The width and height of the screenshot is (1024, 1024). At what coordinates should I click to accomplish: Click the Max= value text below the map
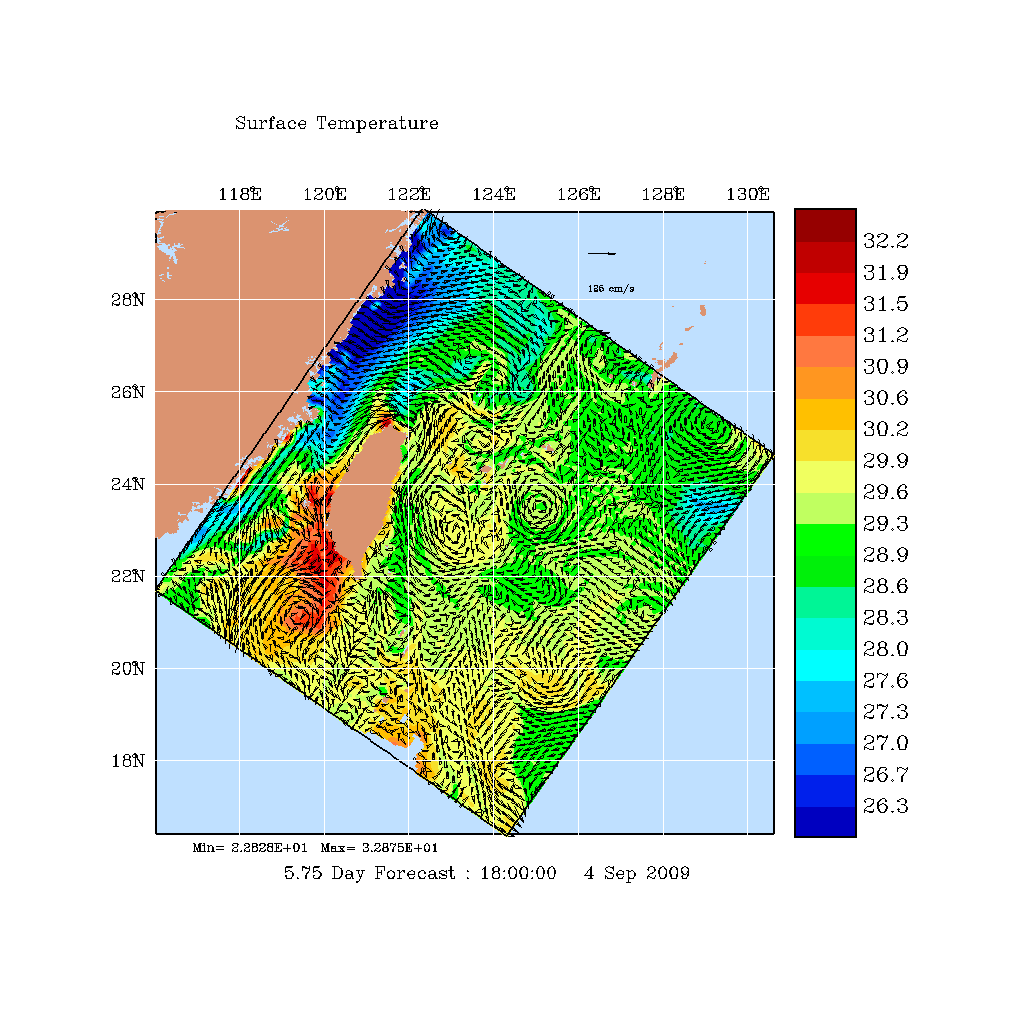tap(379, 848)
